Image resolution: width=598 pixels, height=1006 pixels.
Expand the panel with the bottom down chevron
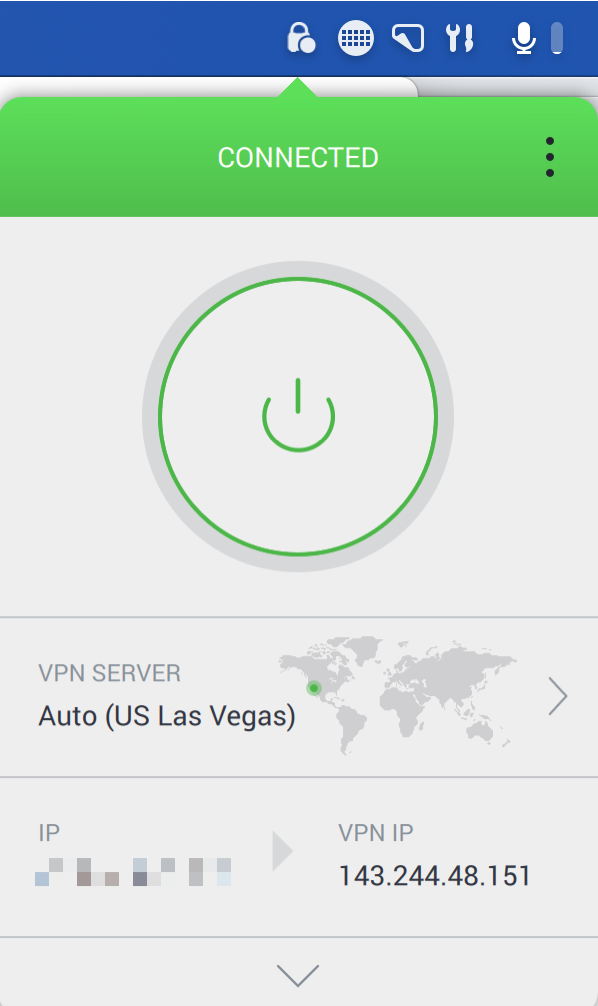pos(298,975)
